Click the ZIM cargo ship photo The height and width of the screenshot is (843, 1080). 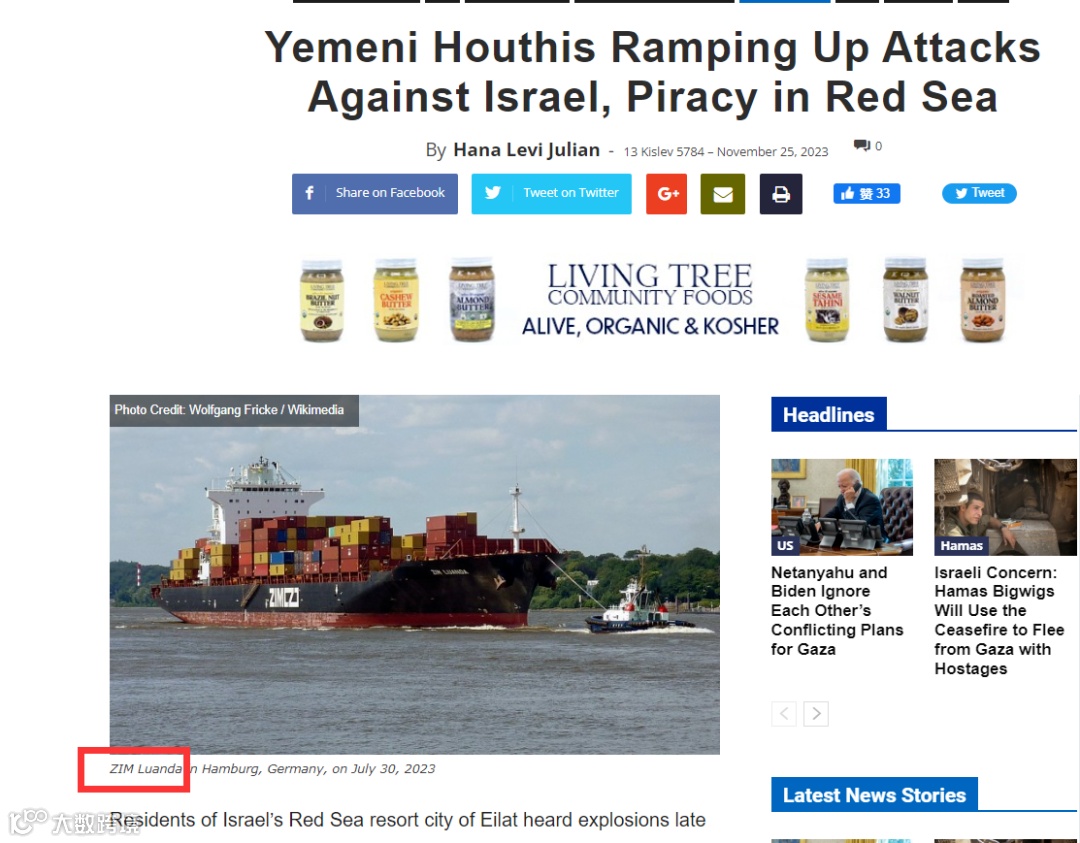[x=415, y=574]
